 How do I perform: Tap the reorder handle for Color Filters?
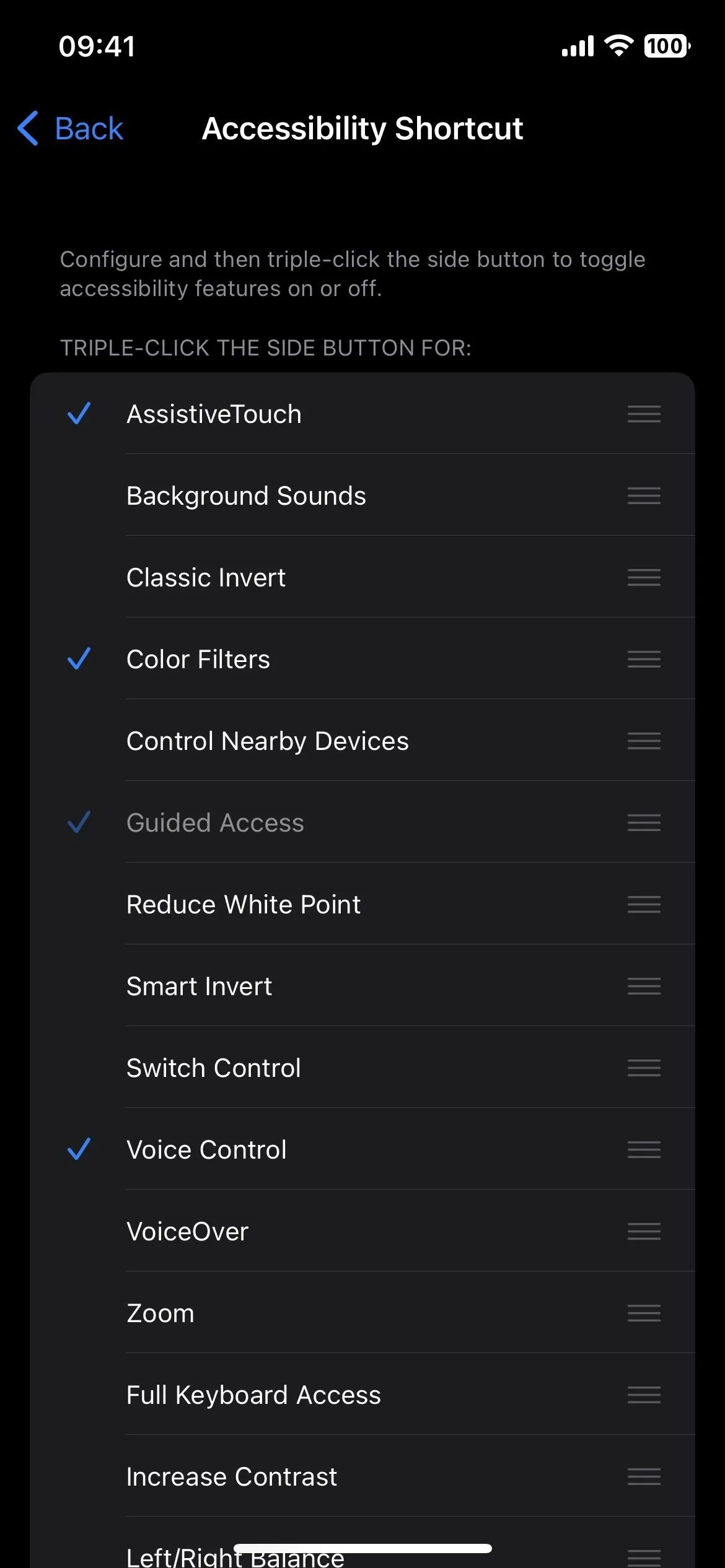[x=644, y=659]
